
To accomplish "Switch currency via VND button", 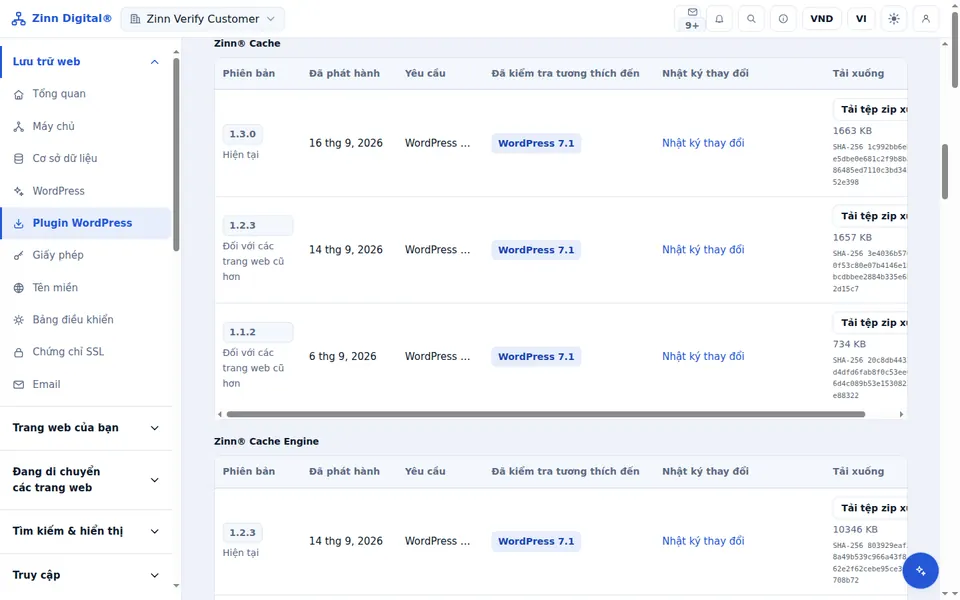I will [x=822, y=18].
